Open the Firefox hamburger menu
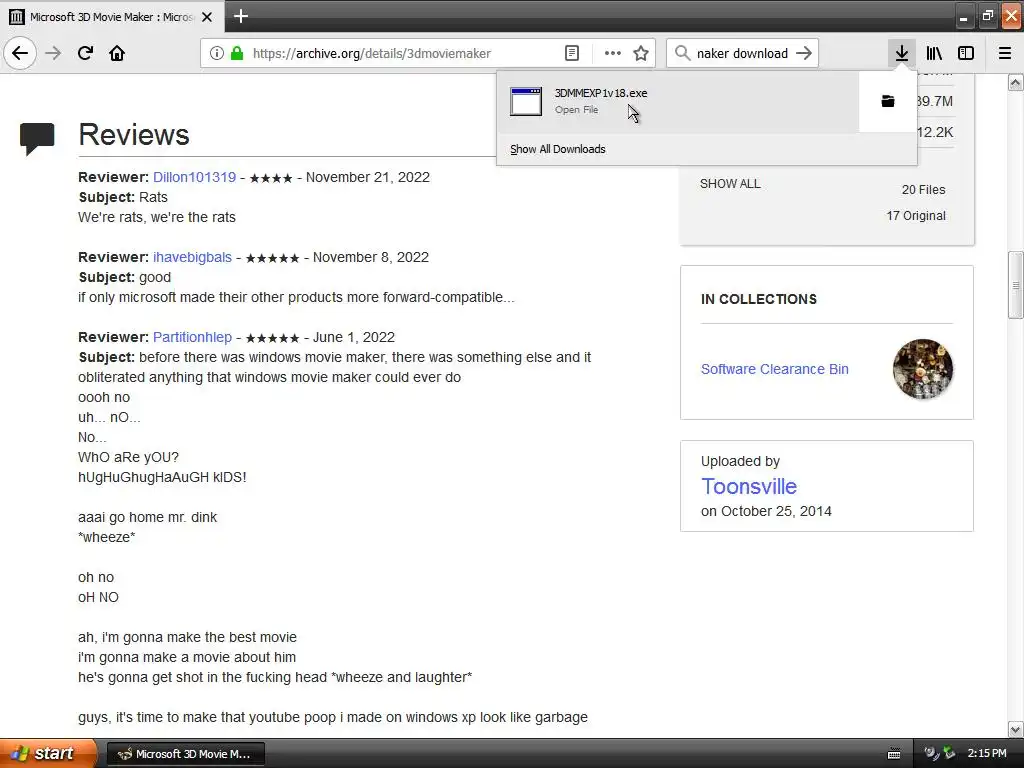Screen dimensions: 1024x768 pyautogui.click(x=1005, y=53)
